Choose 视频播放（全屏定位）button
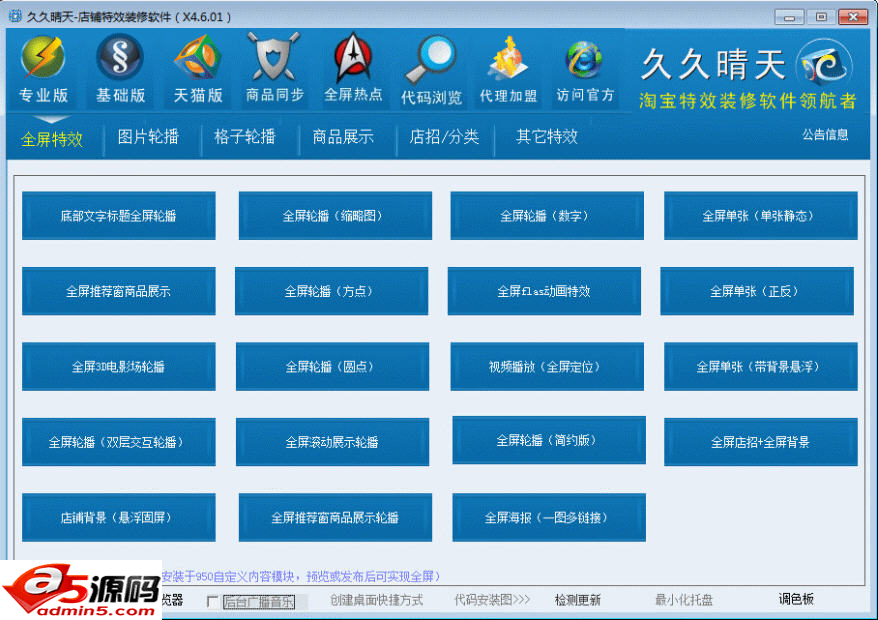The image size is (878, 620). click(x=547, y=367)
